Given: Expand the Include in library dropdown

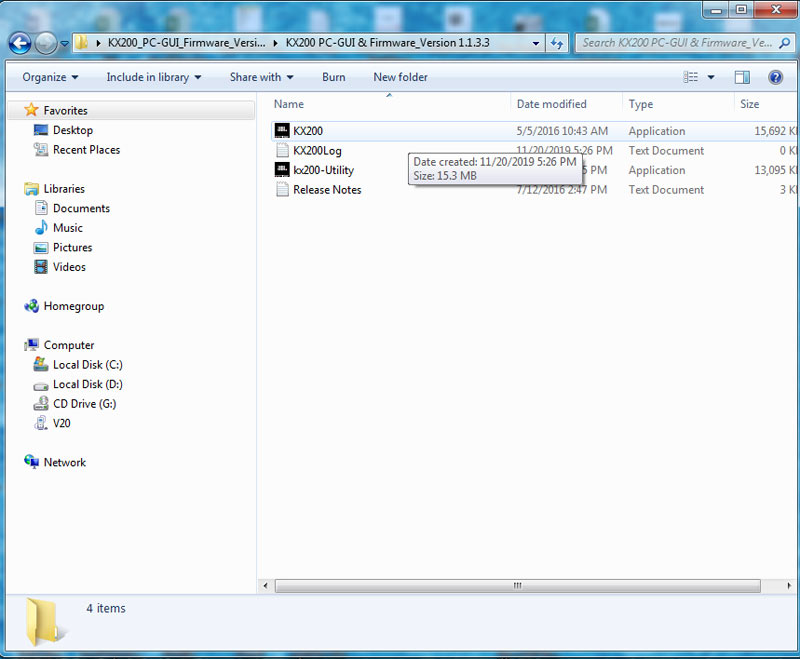Looking at the screenshot, I should point(154,77).
